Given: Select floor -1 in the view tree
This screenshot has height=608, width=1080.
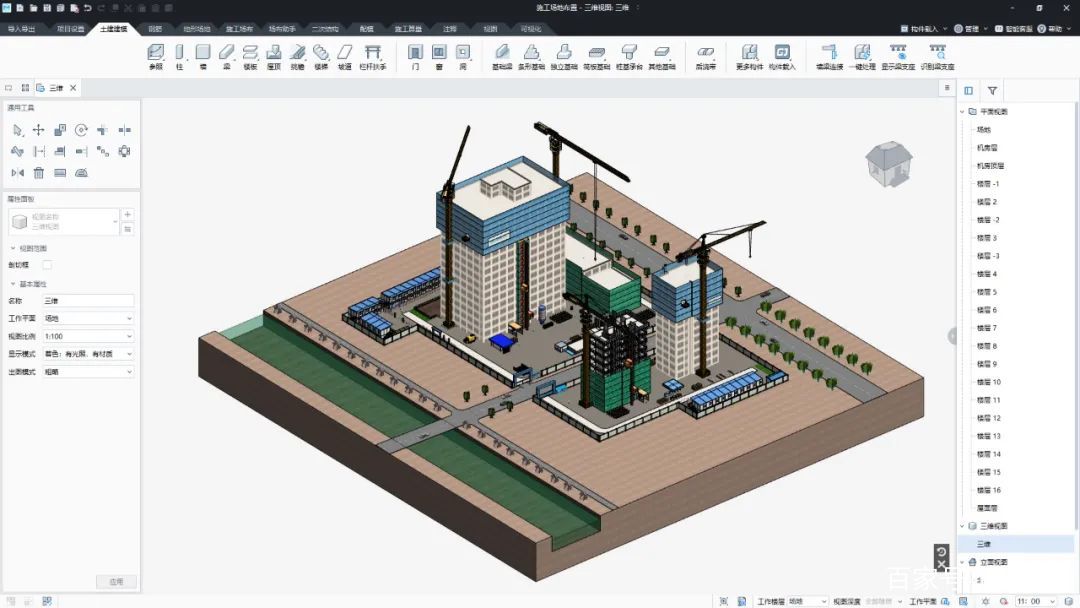Looking at the screenshot, I should coord(988,184).
